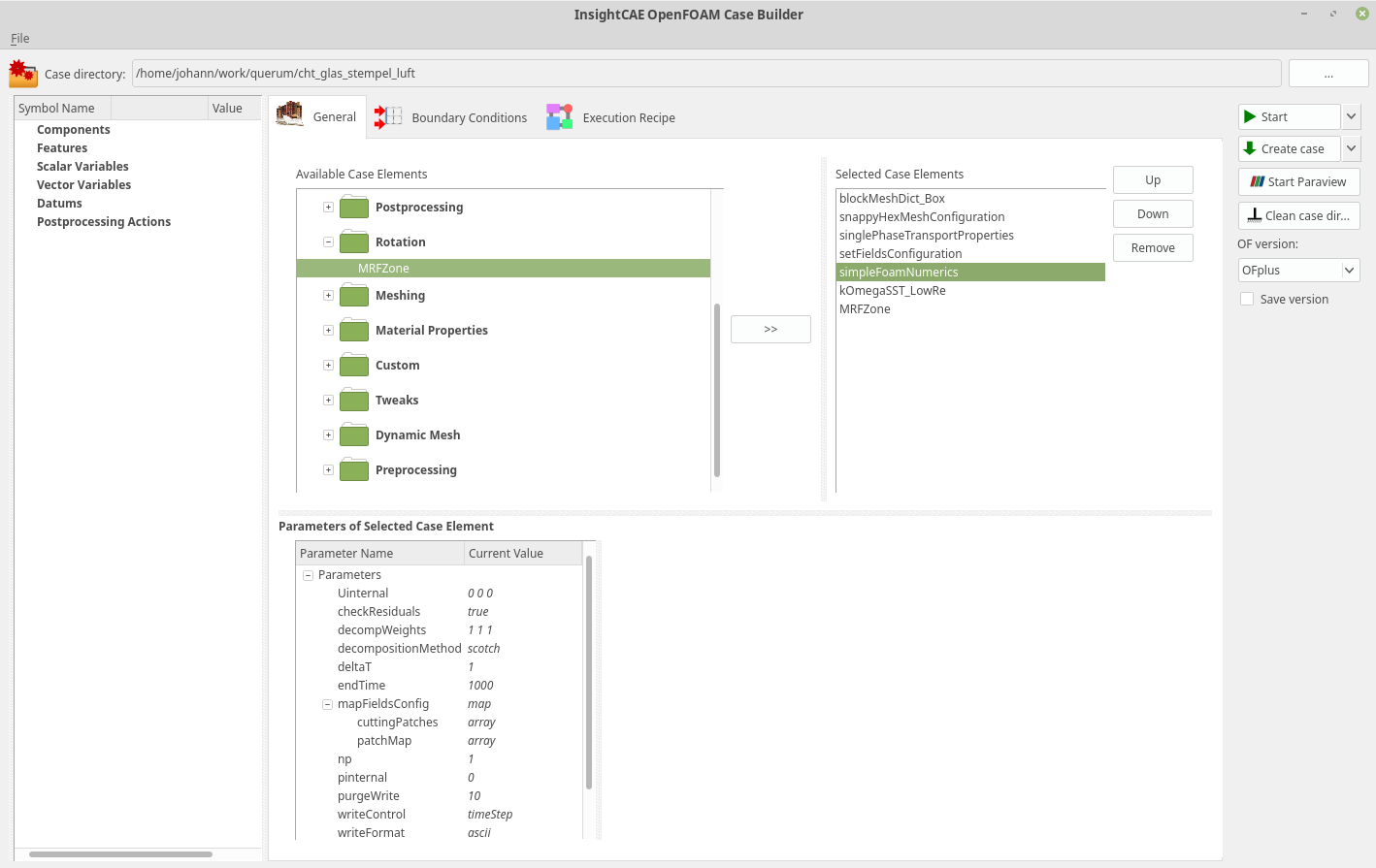
Task: Click the Down button
Action: point(1153,213)
